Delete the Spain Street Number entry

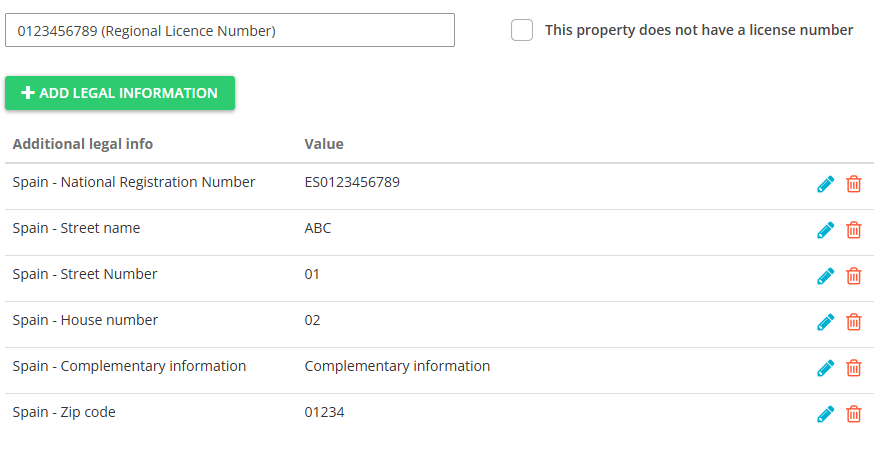pyautogui.click(x=854, y=276)
